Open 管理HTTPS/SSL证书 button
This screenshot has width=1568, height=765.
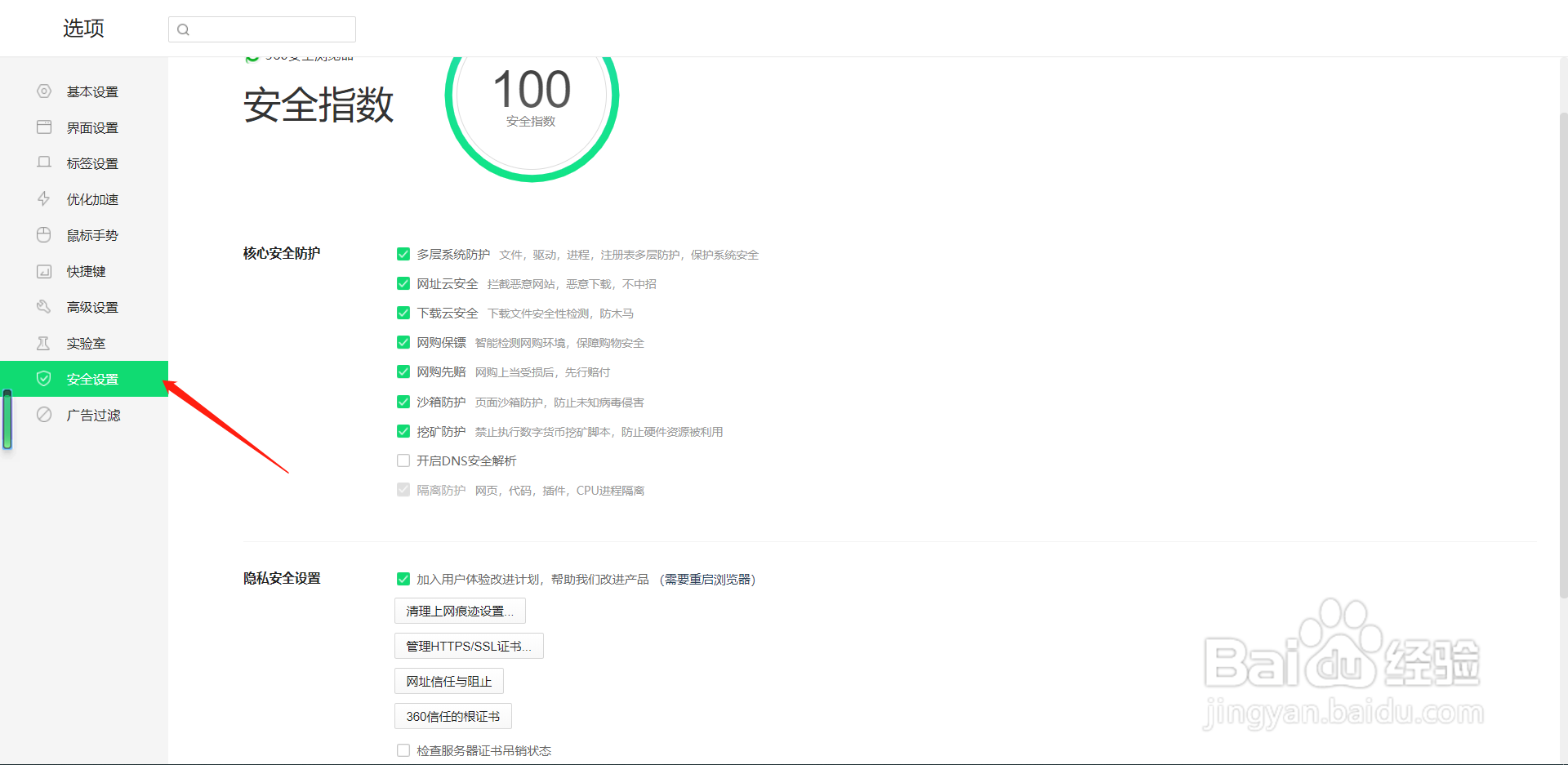[x=469, y=646]
